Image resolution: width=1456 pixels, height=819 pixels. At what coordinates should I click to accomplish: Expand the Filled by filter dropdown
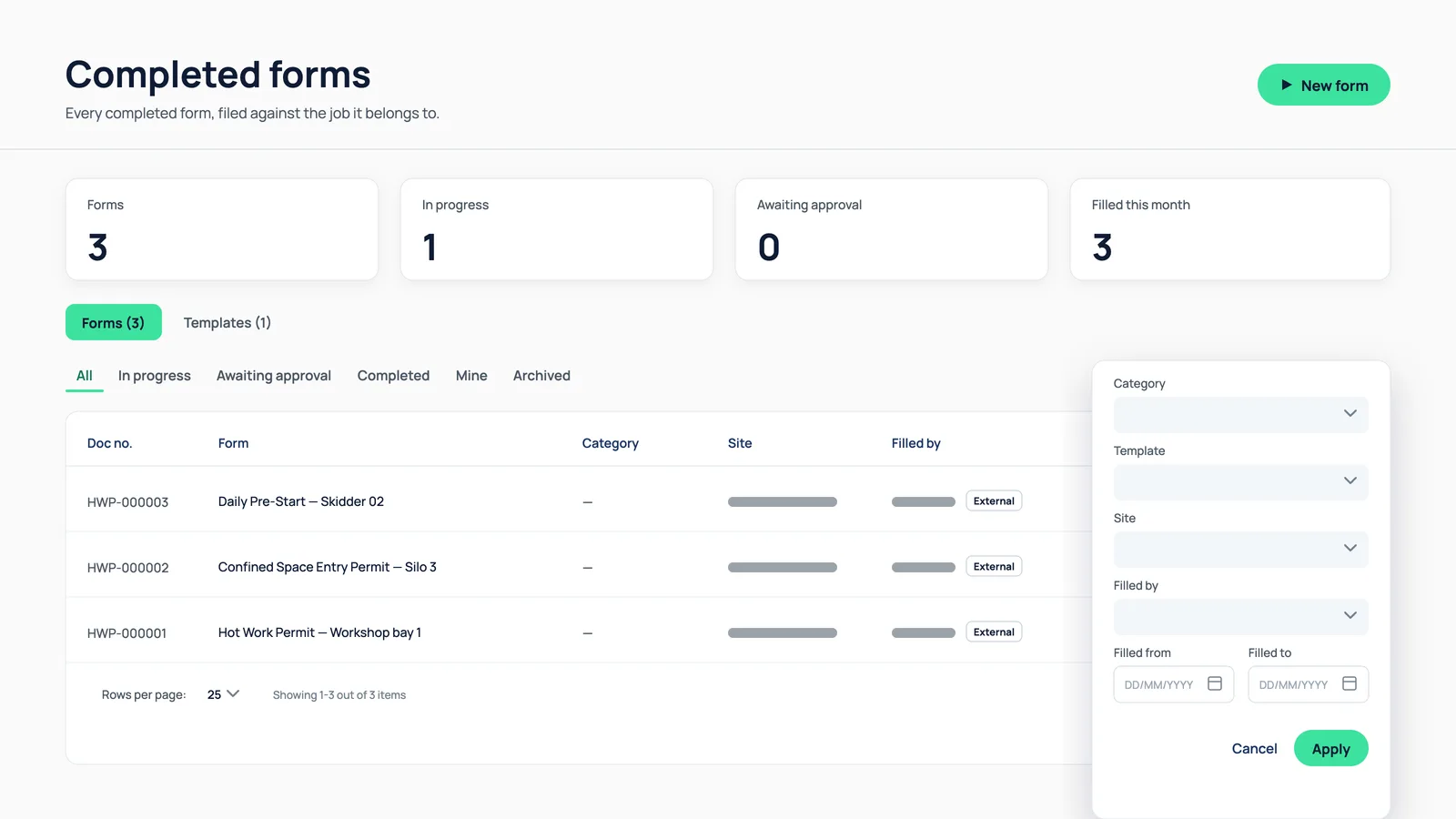(x=1241, y=616)
